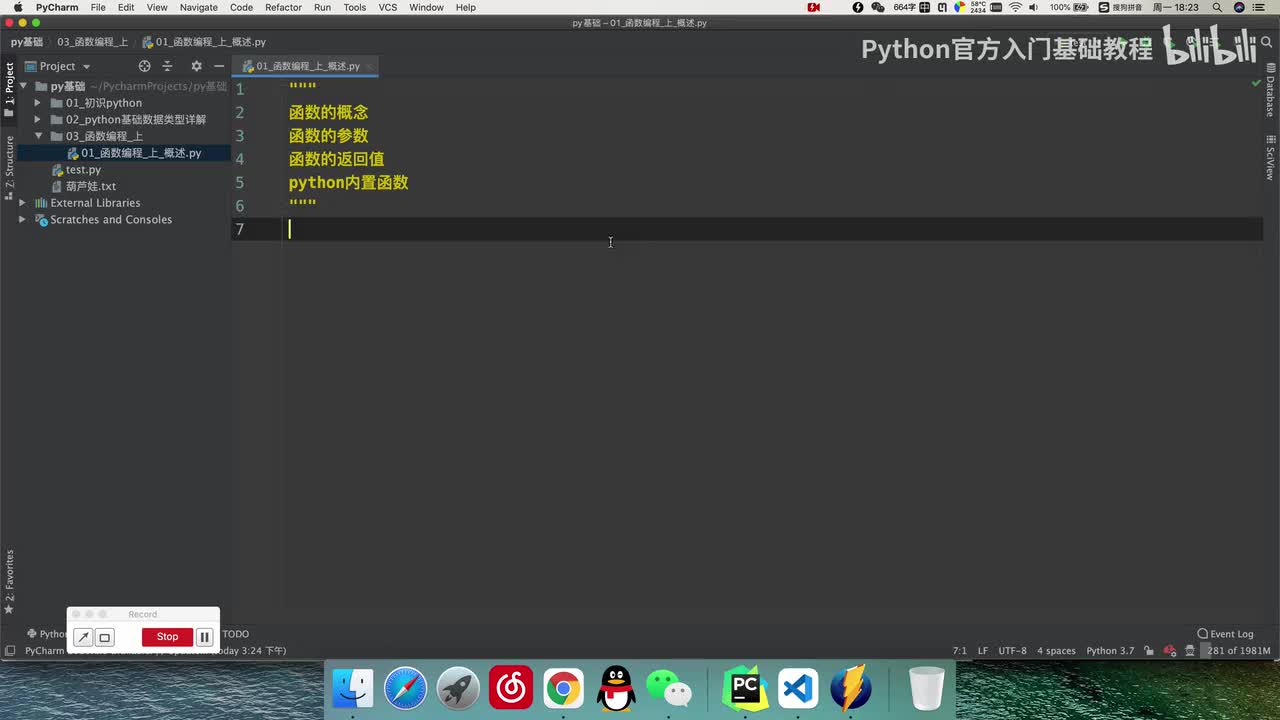Click py基础 breadcrumb in navigation bar

coord(27,42)
